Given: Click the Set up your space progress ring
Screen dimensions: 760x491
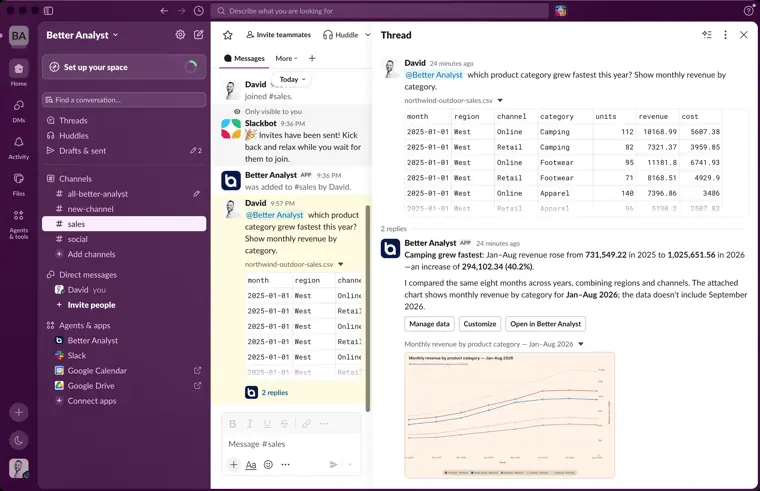Looking at the screenshot, I should tap(191, 67).
